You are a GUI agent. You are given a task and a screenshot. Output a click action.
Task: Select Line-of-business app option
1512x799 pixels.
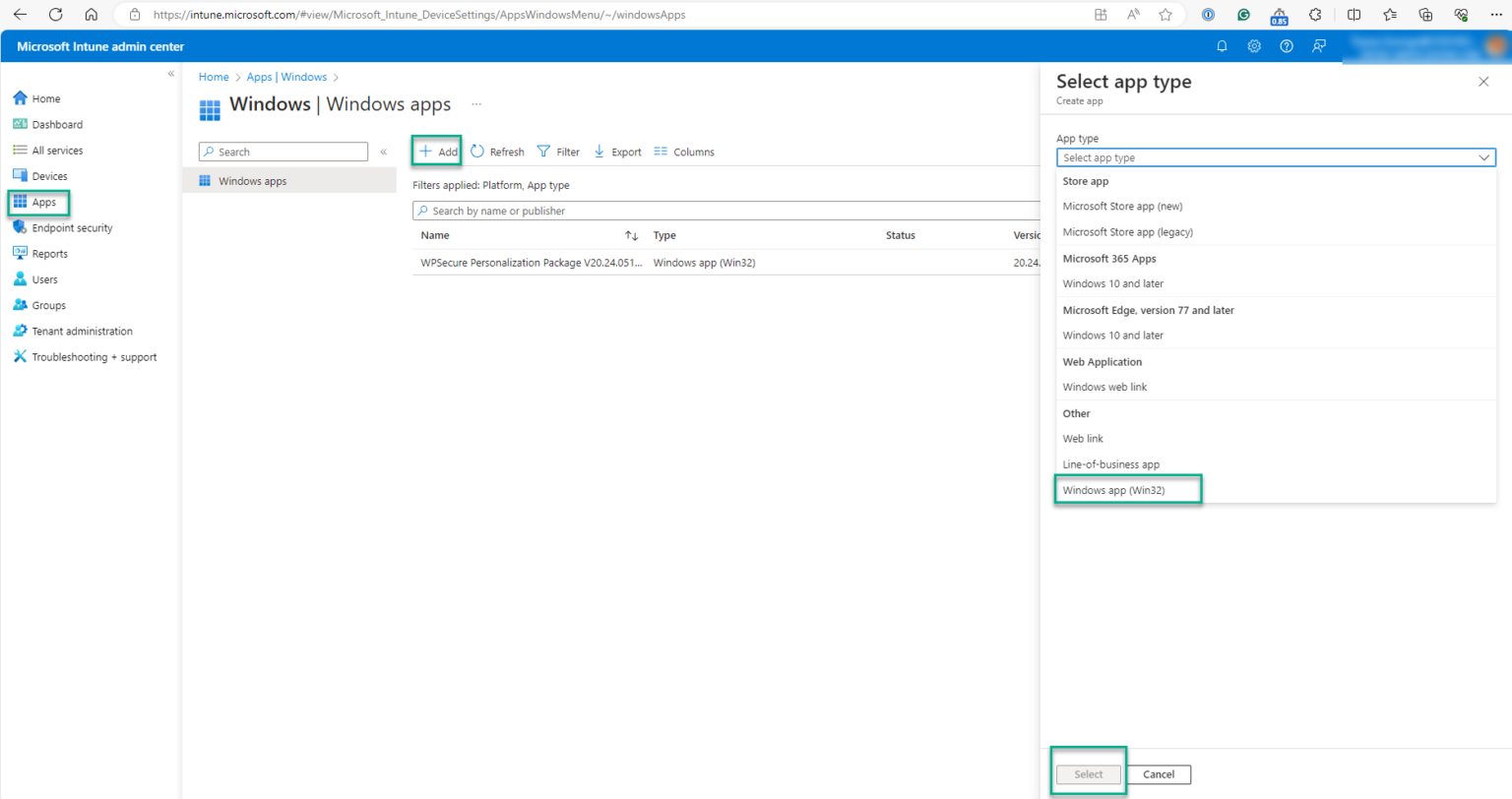(x=1110, y=464)
